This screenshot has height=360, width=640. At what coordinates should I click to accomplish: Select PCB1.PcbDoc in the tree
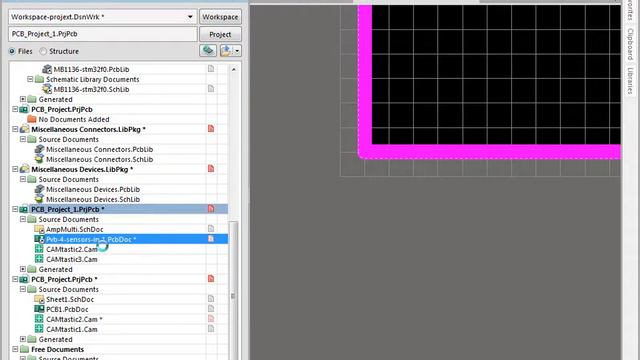pyautogui.click(x=67, y=309)
